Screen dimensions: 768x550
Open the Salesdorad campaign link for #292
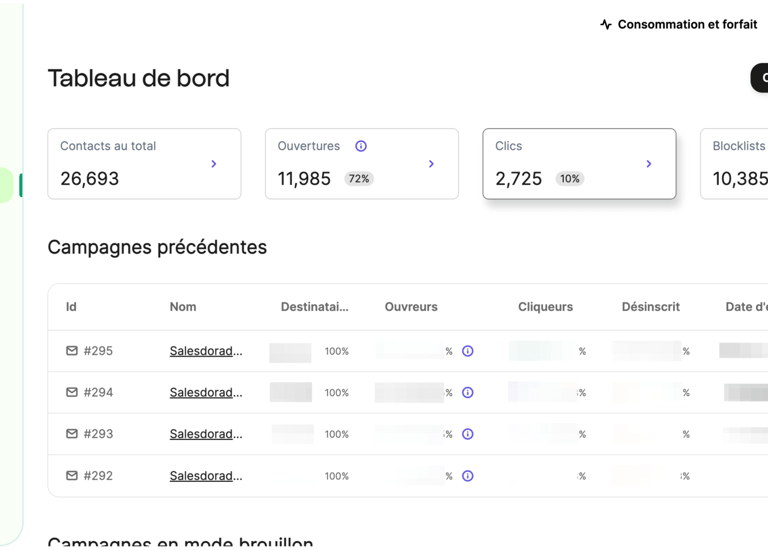(206, 476)
